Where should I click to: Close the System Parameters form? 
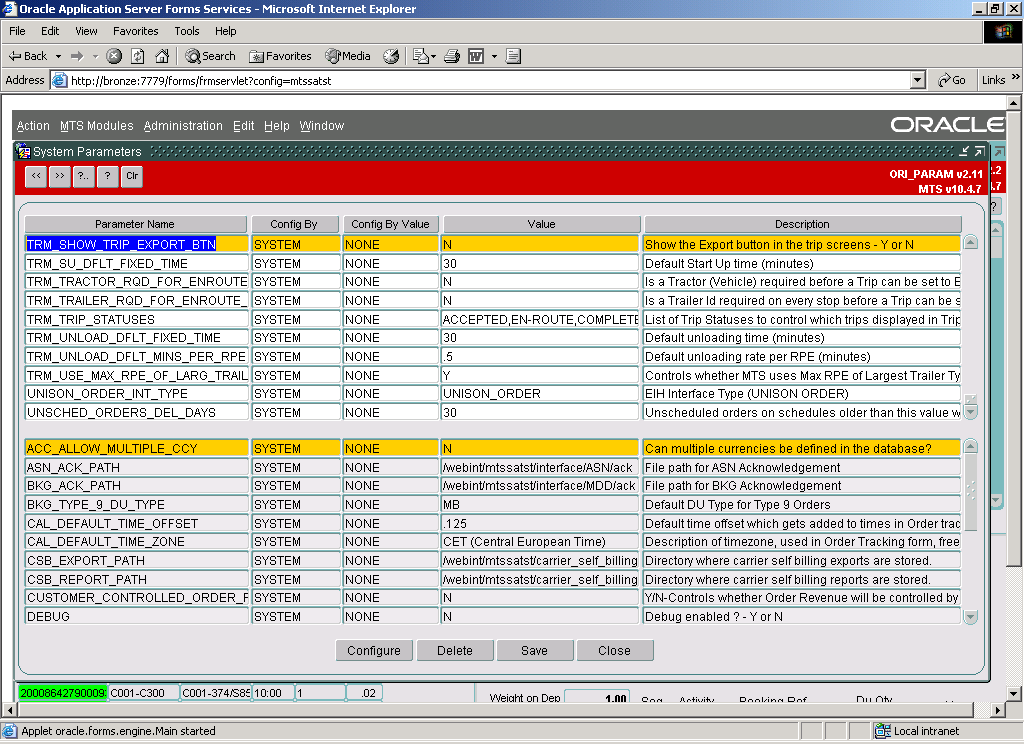tap(615, 651)
